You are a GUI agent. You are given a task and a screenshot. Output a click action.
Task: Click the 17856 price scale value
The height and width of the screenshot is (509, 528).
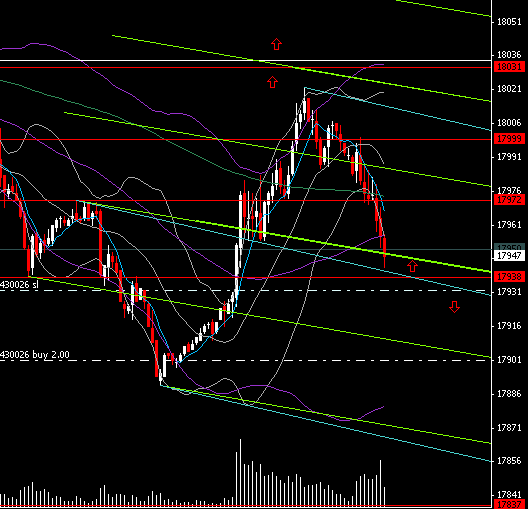(509, 461)
